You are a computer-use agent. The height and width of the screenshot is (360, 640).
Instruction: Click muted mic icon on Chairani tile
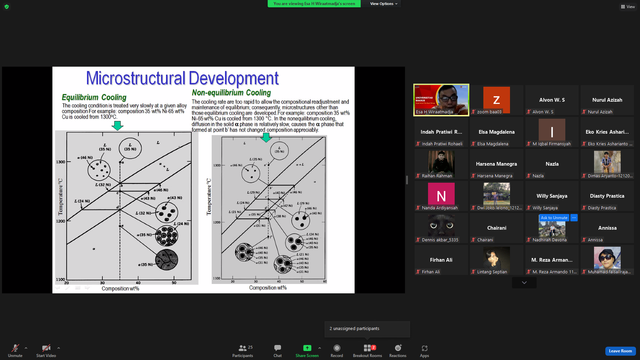473,240
